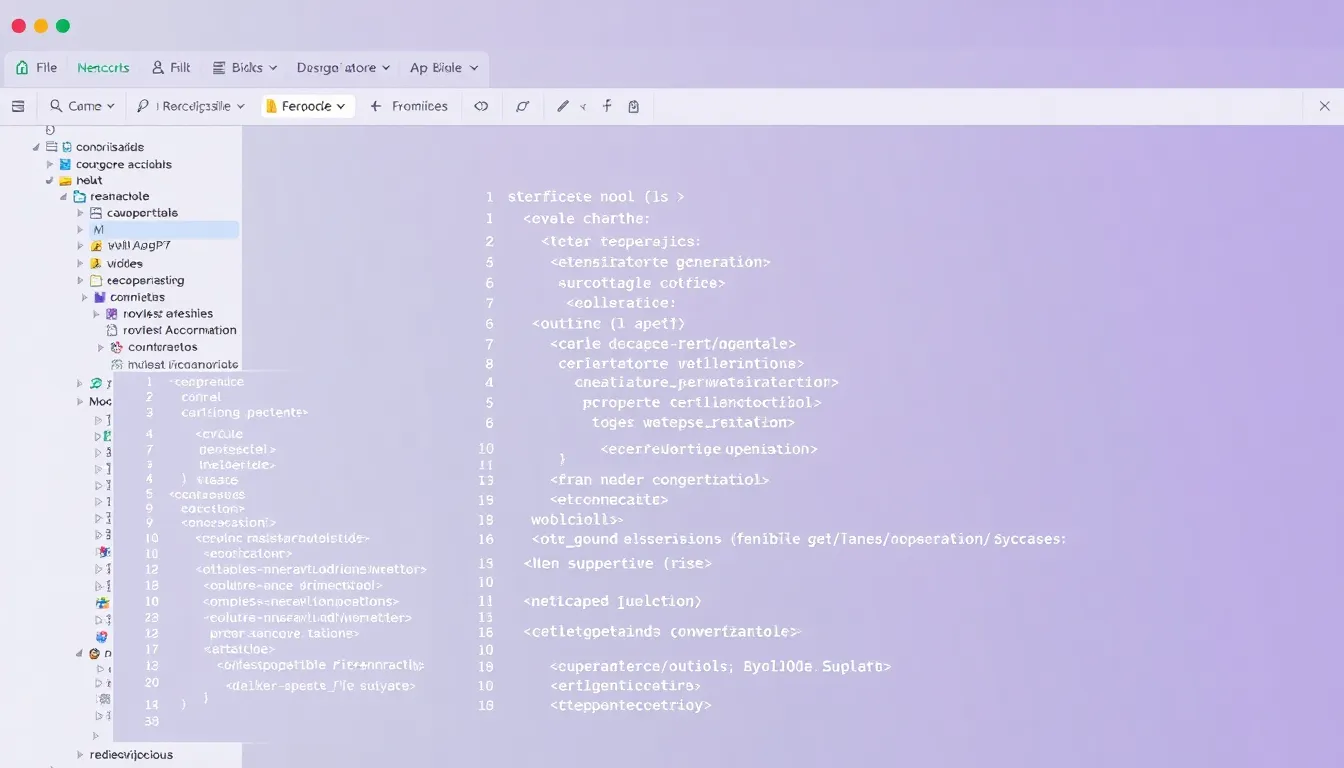Expand the viddes tree node
Image resolution: width=1344 pixels, height=768 pixels.
(80, 263)
